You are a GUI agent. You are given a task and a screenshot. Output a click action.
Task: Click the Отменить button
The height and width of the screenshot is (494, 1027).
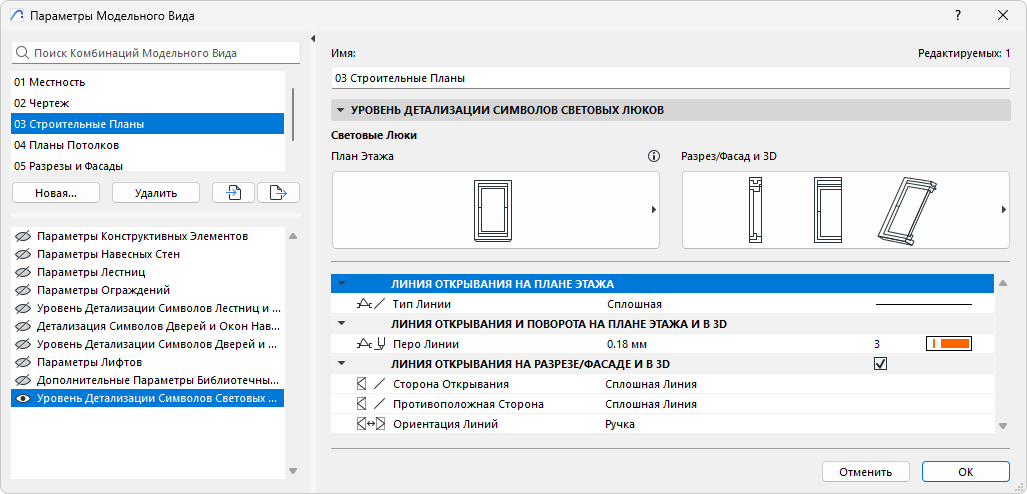point(866,472)
